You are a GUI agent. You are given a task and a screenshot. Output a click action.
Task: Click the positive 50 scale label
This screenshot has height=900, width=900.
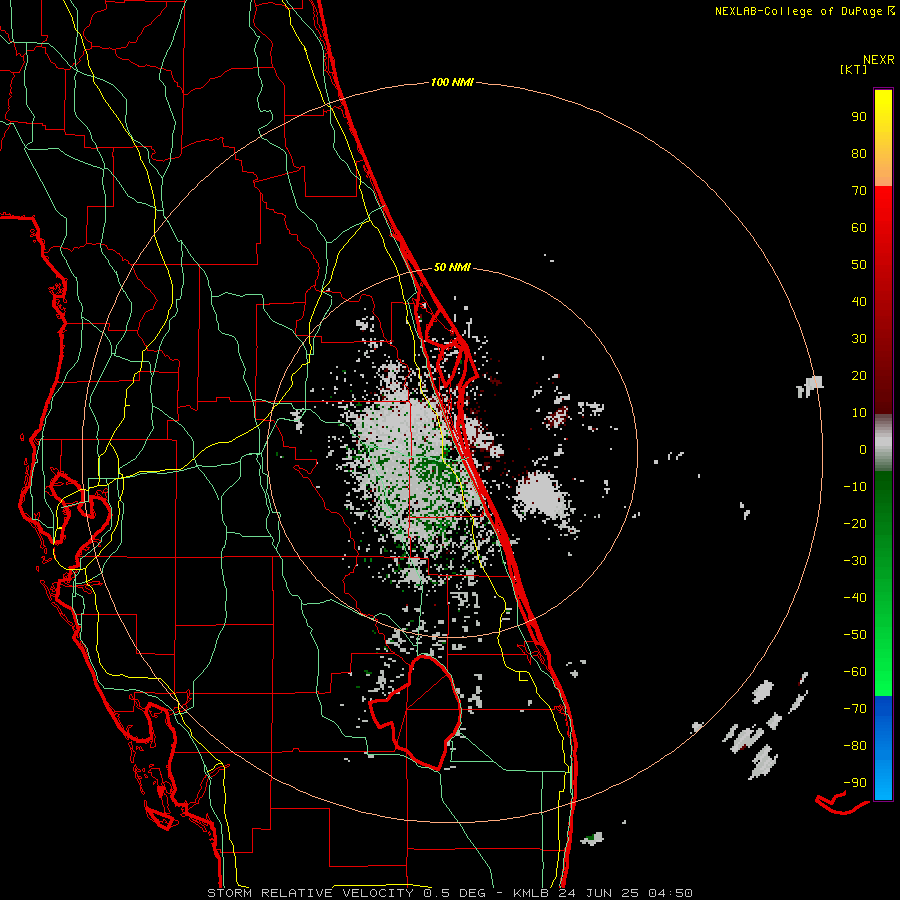[x=859, y=265]
